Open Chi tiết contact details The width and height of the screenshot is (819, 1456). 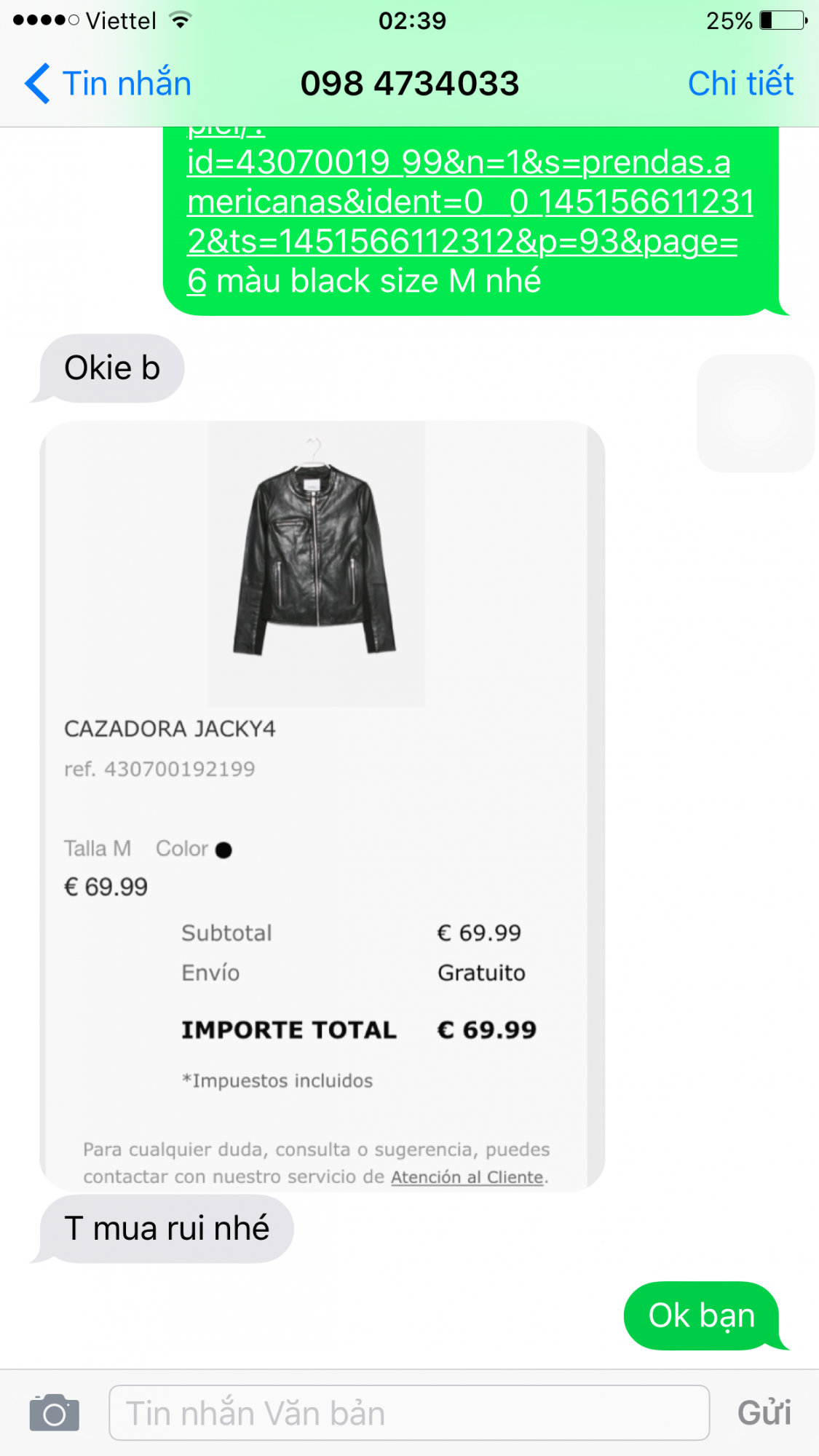point(740,83)
